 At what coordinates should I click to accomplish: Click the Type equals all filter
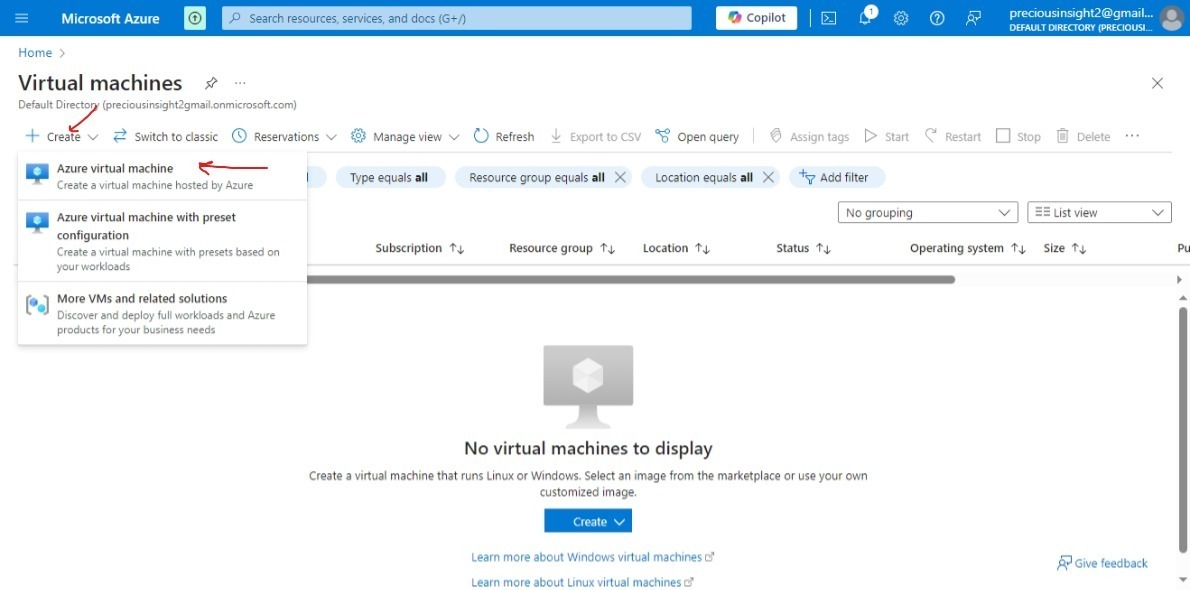(389, 177)
